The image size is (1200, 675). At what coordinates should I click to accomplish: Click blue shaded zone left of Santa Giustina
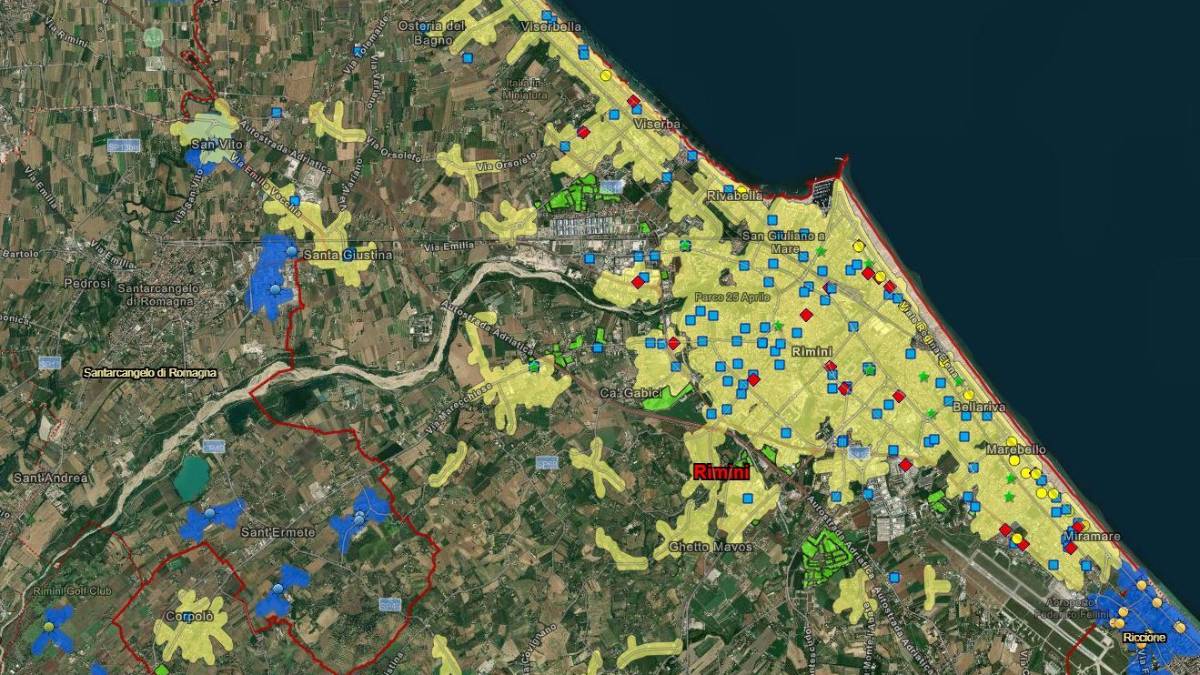pos(269,275)
